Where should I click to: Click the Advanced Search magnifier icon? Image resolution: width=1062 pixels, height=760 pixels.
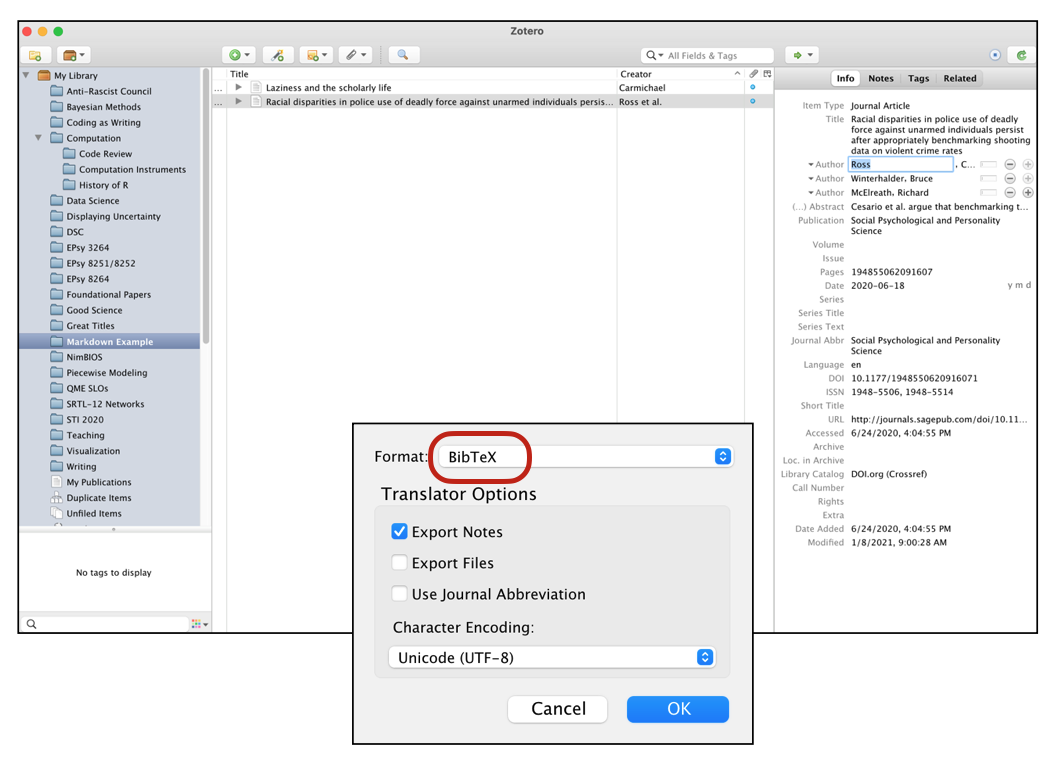tap(403, 55)
